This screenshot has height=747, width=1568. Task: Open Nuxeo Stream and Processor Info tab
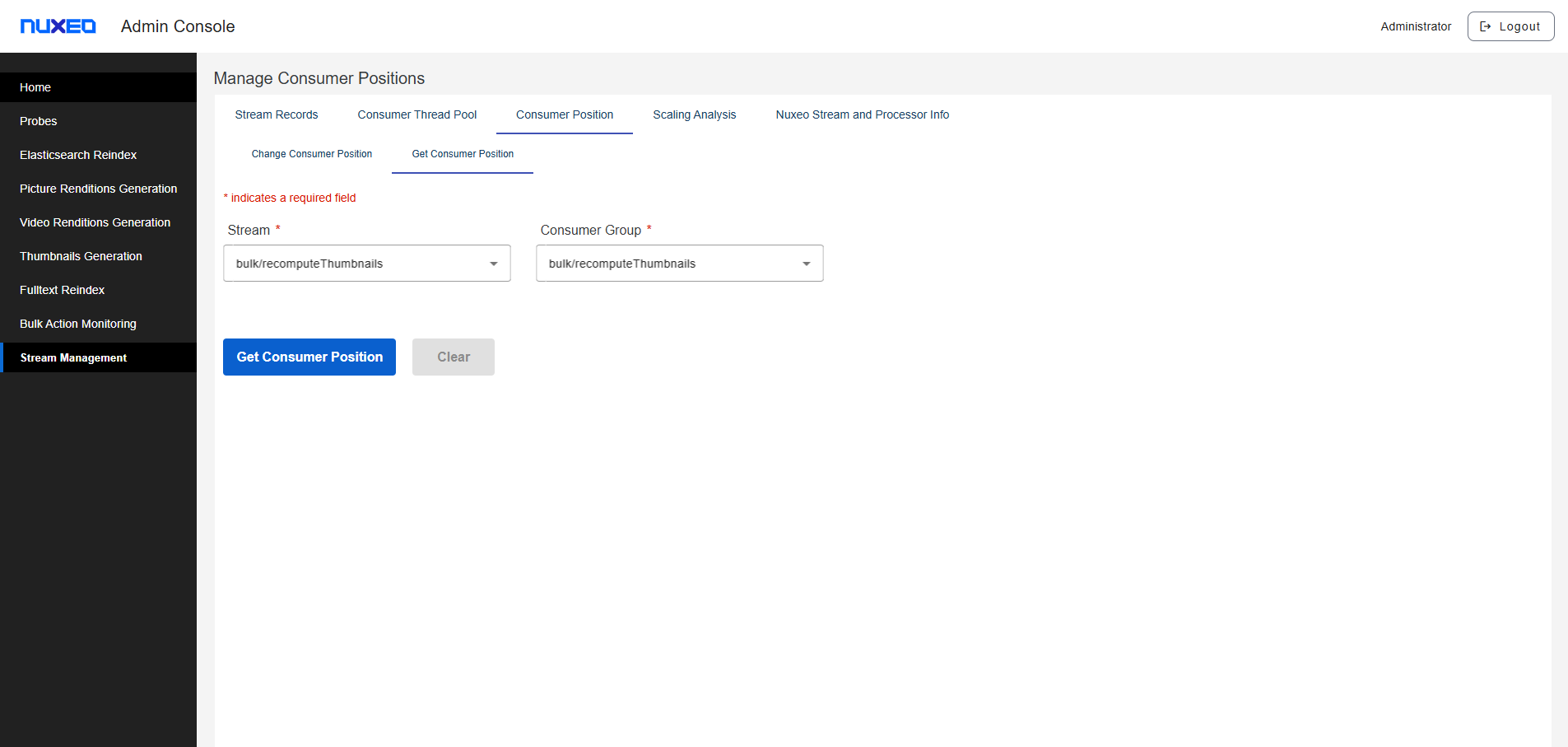tap(862, 114)
